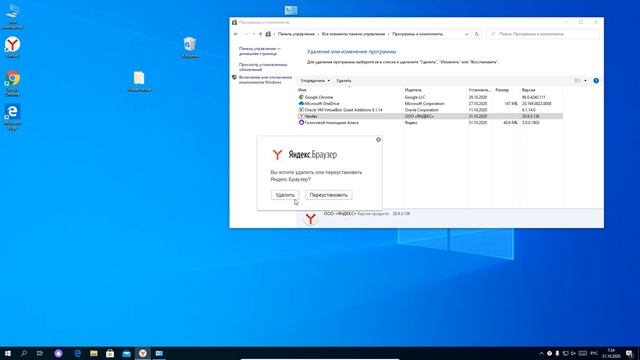Open Mail app from the taskbar
Image resolution: width=640 pixels, height=360 pixels.
coord(127,353)
